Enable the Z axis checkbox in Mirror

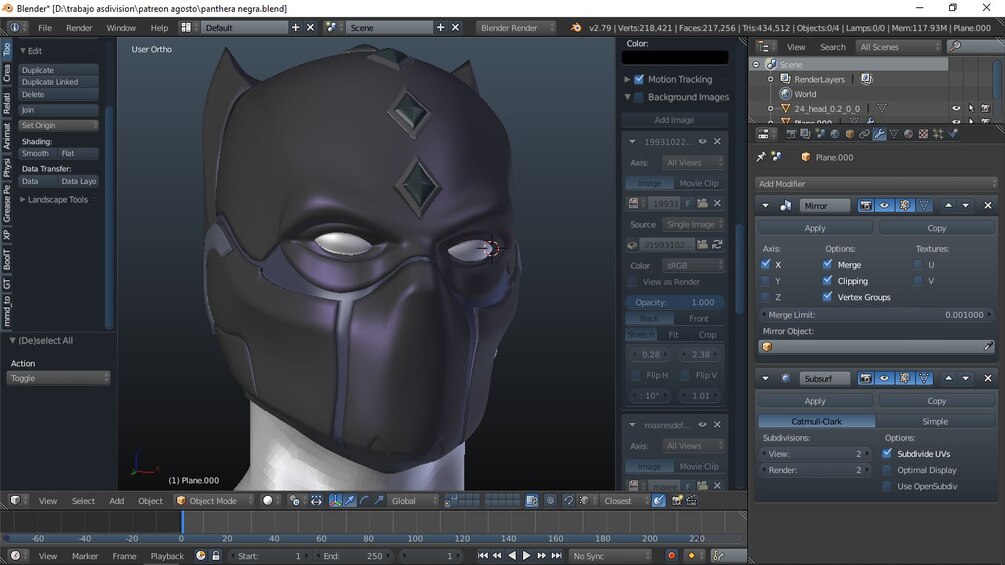pyautogui.click(x=765, y=297)
